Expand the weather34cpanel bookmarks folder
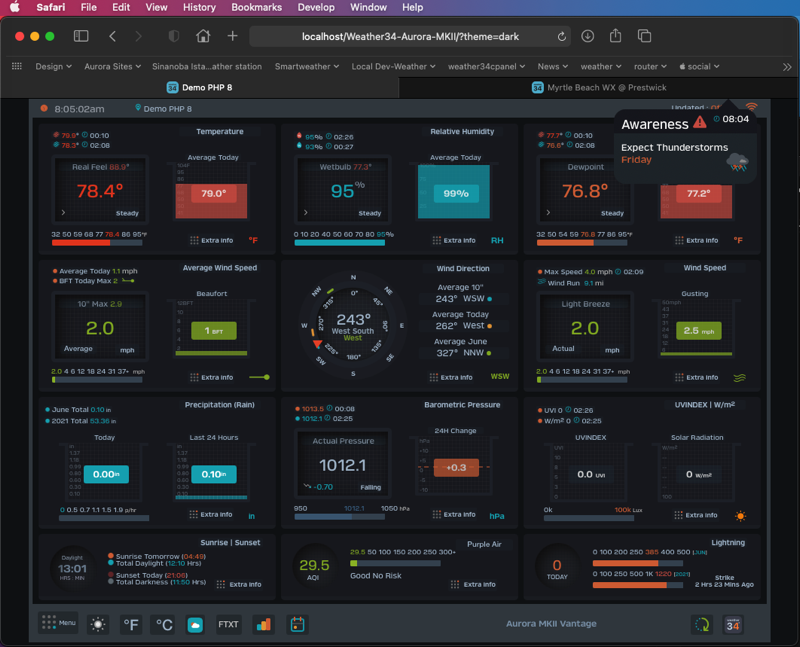 click(486, 66)
